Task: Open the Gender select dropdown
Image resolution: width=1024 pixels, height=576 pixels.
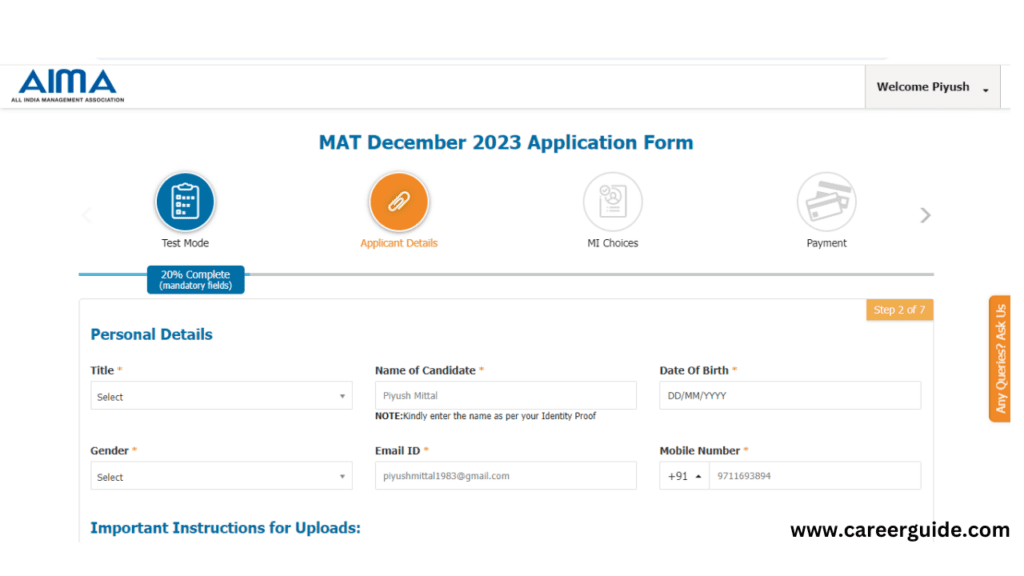Action: (x=221, y=476)
